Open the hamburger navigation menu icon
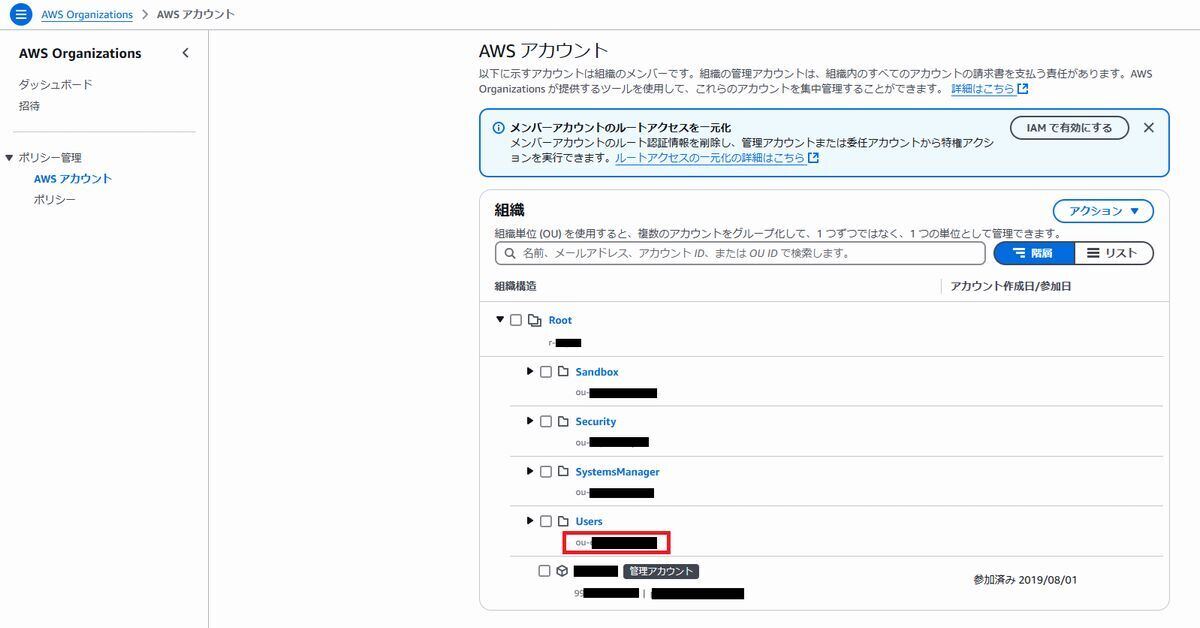 pos(21,15)
